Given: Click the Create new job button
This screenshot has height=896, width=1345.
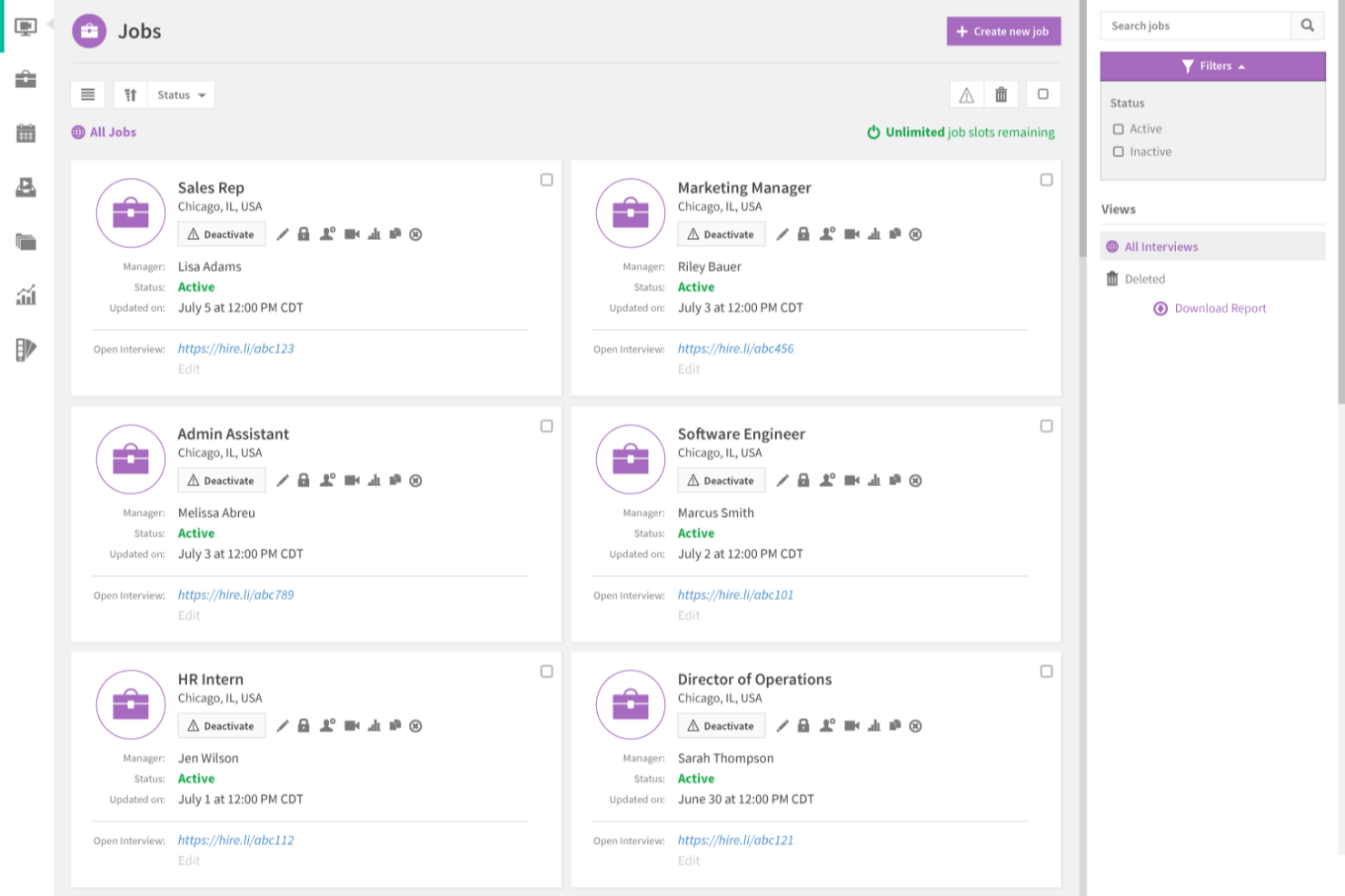Looking at the screenshot, I should click(1003, 31).
